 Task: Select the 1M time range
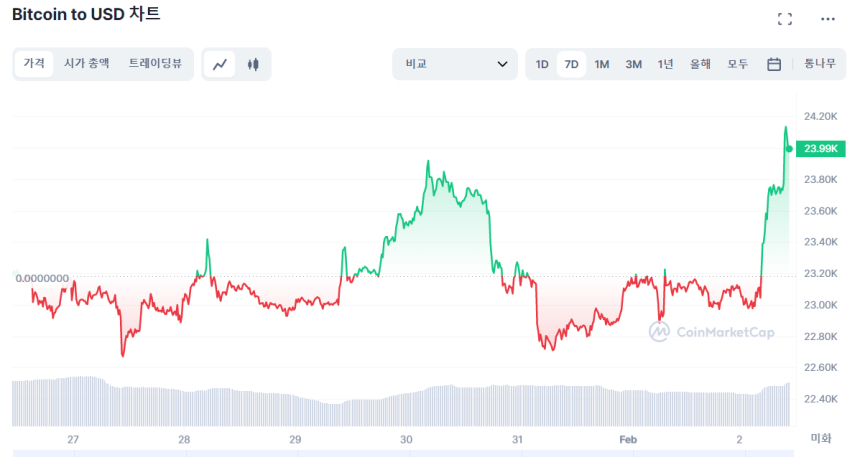602,65
